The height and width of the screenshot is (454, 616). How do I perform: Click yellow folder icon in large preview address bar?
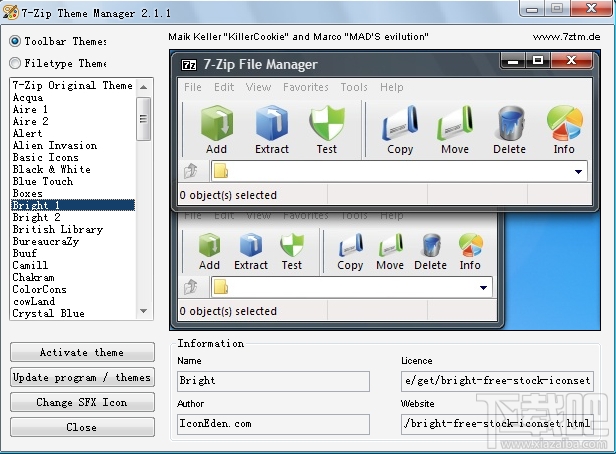click(x=221, y=171)
